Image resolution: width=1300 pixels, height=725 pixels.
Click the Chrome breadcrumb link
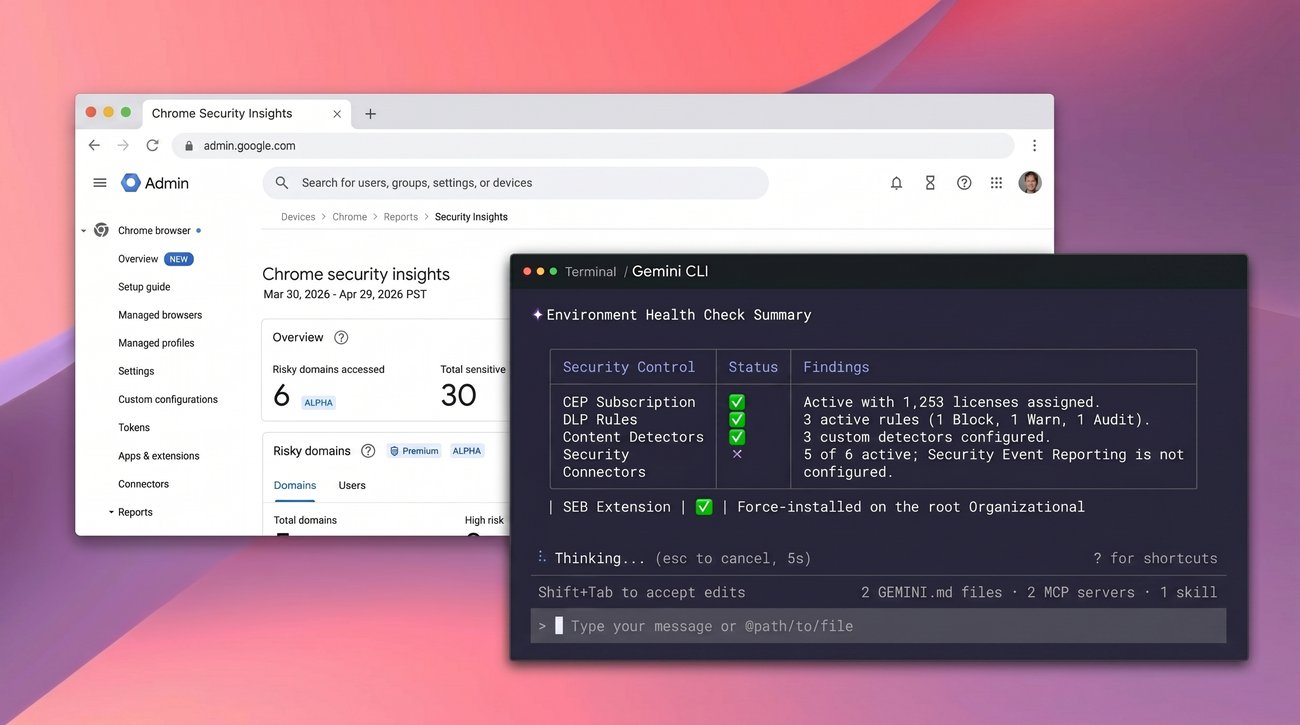click(350, 217)
